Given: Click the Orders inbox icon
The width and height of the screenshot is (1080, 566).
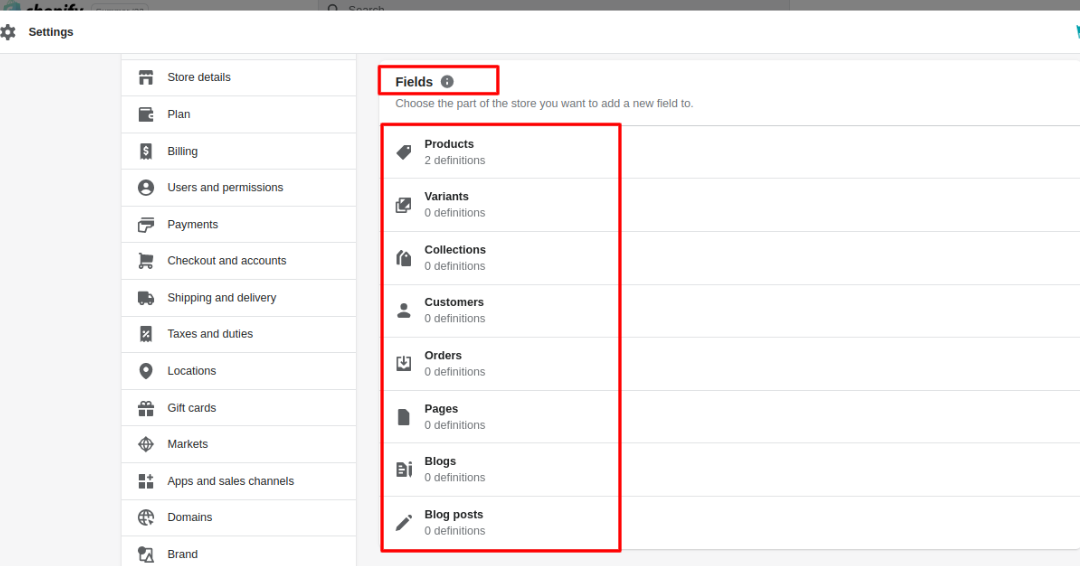Looking at the screenshot, I should tap(404, 364).
